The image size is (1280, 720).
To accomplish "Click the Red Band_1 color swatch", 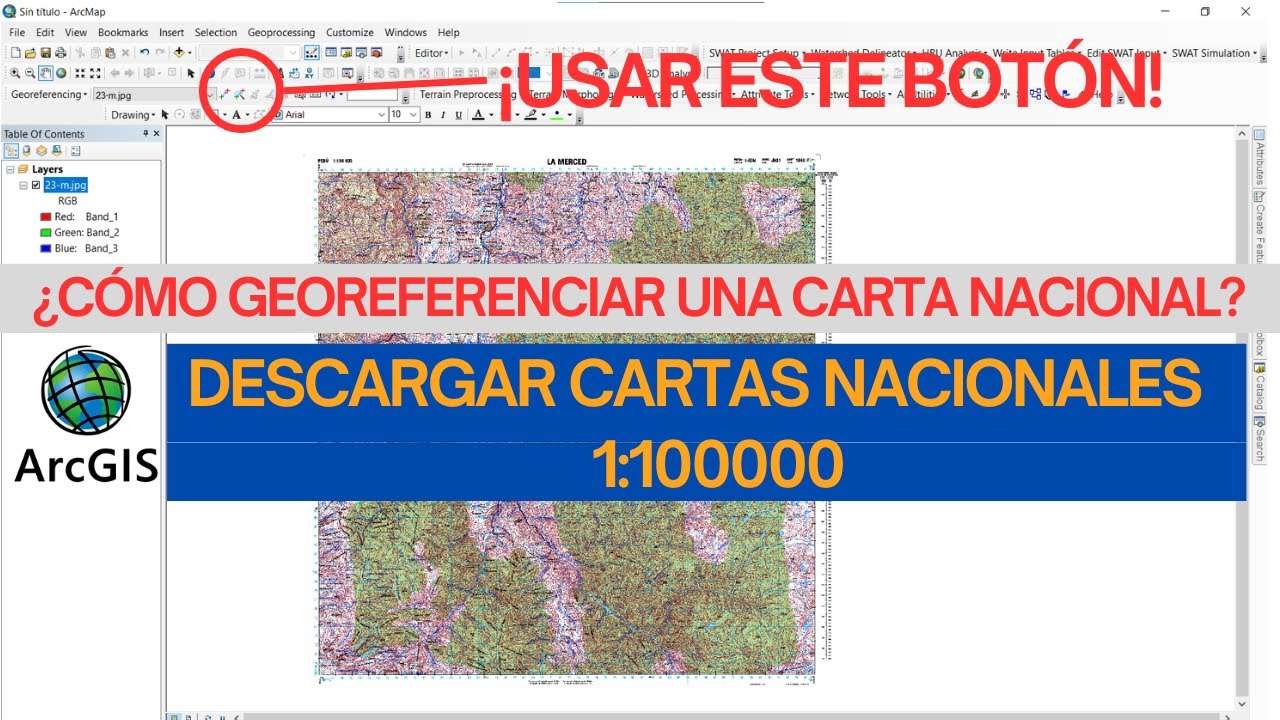I will pyautogui.click(x=46, y=217).
